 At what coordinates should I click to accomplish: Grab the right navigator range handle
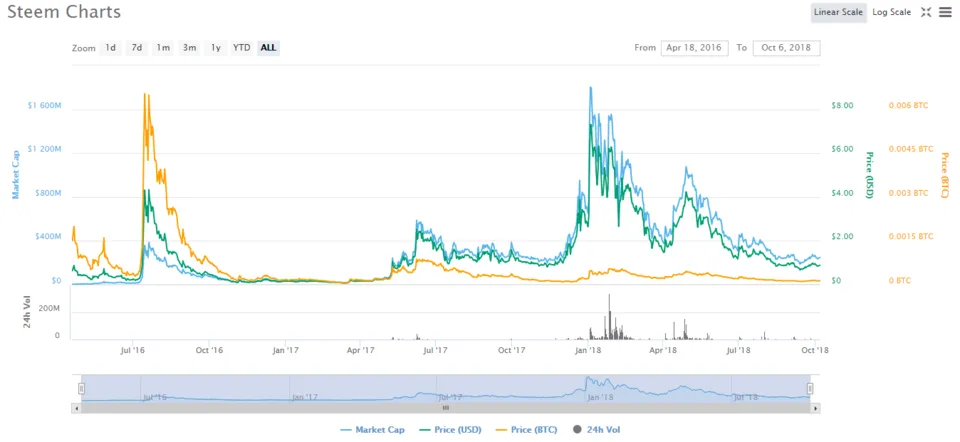[810, 388]
